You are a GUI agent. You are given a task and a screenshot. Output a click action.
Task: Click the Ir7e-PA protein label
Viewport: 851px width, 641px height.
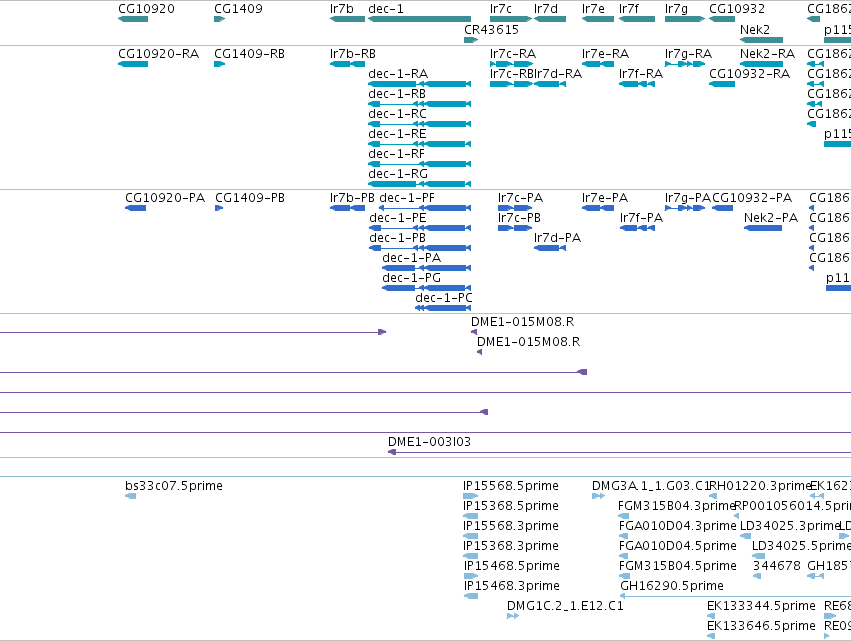pos(605,198)
